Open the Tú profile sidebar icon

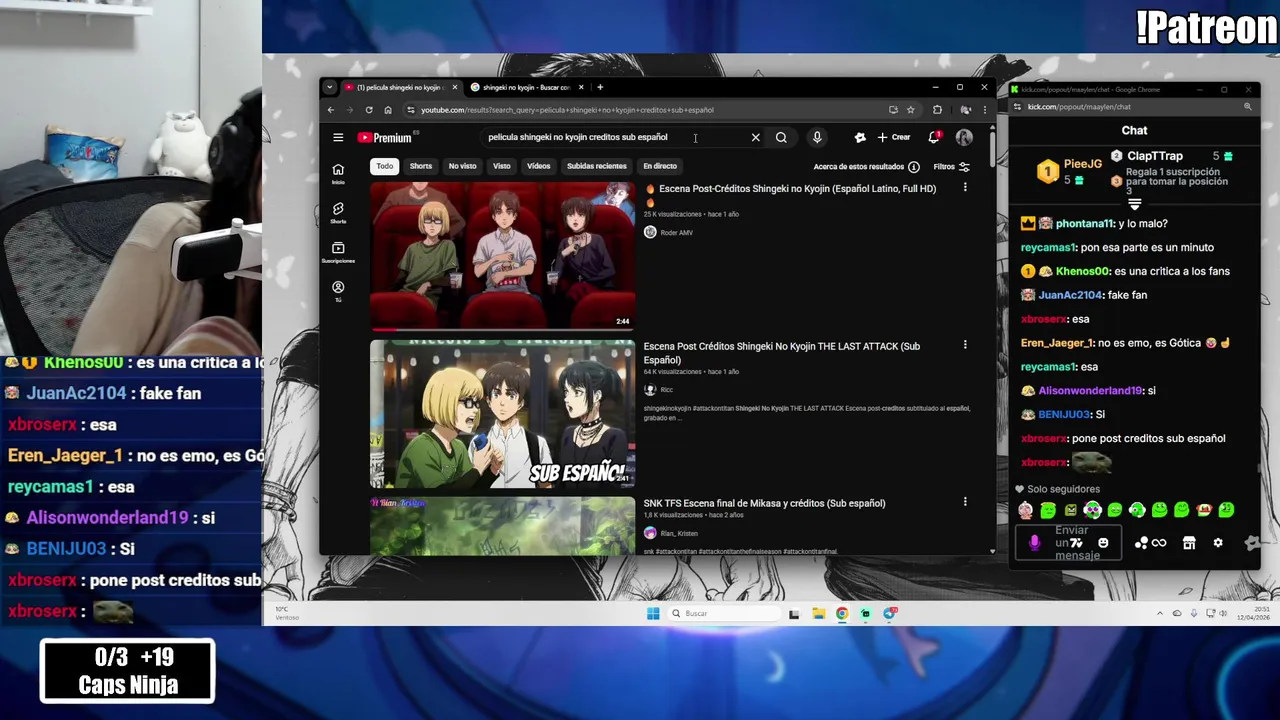click(x=338, y=291)
